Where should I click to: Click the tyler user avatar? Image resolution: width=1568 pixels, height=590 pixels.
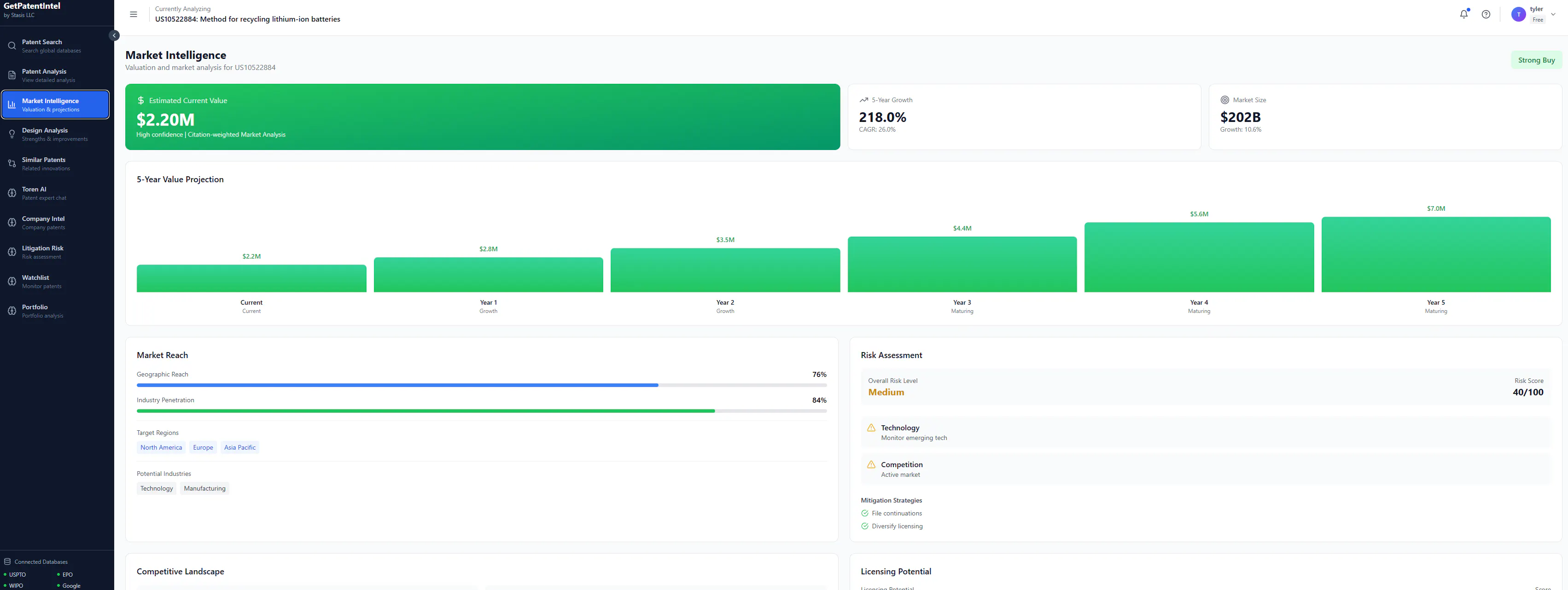pyautogui.click(x=1518, y=14)
